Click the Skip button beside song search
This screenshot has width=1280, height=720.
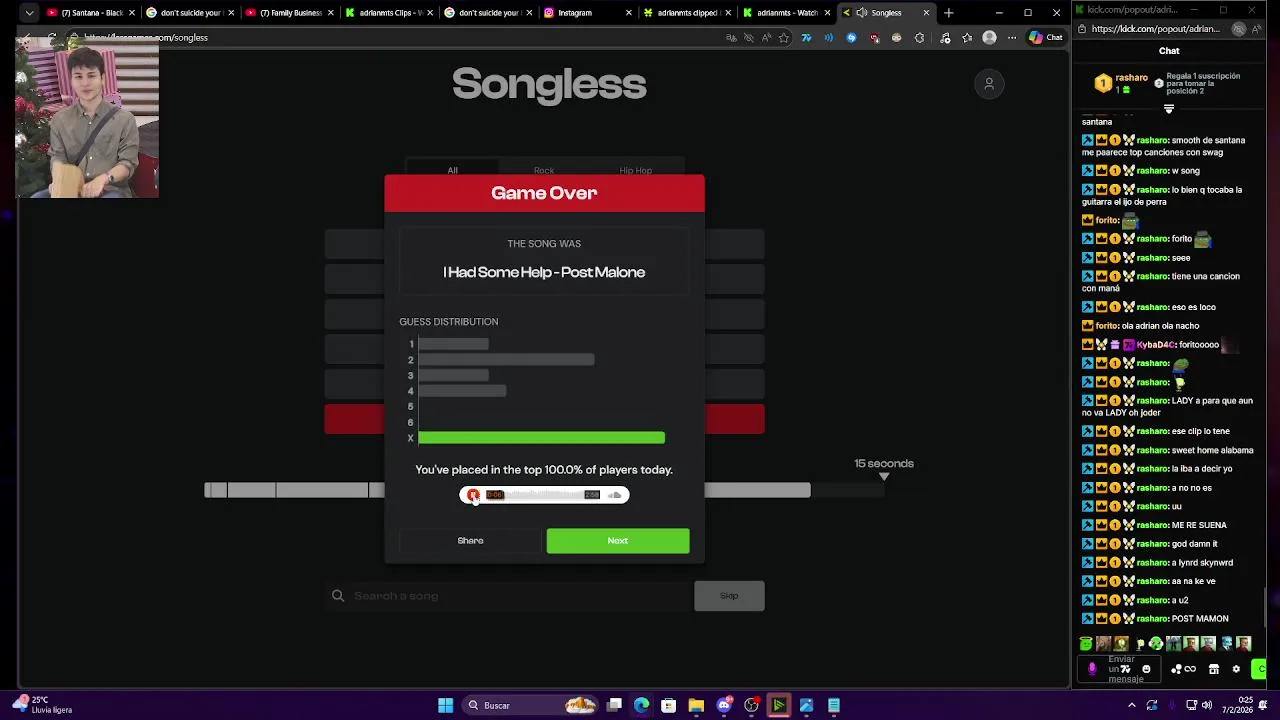click(729, 596)
